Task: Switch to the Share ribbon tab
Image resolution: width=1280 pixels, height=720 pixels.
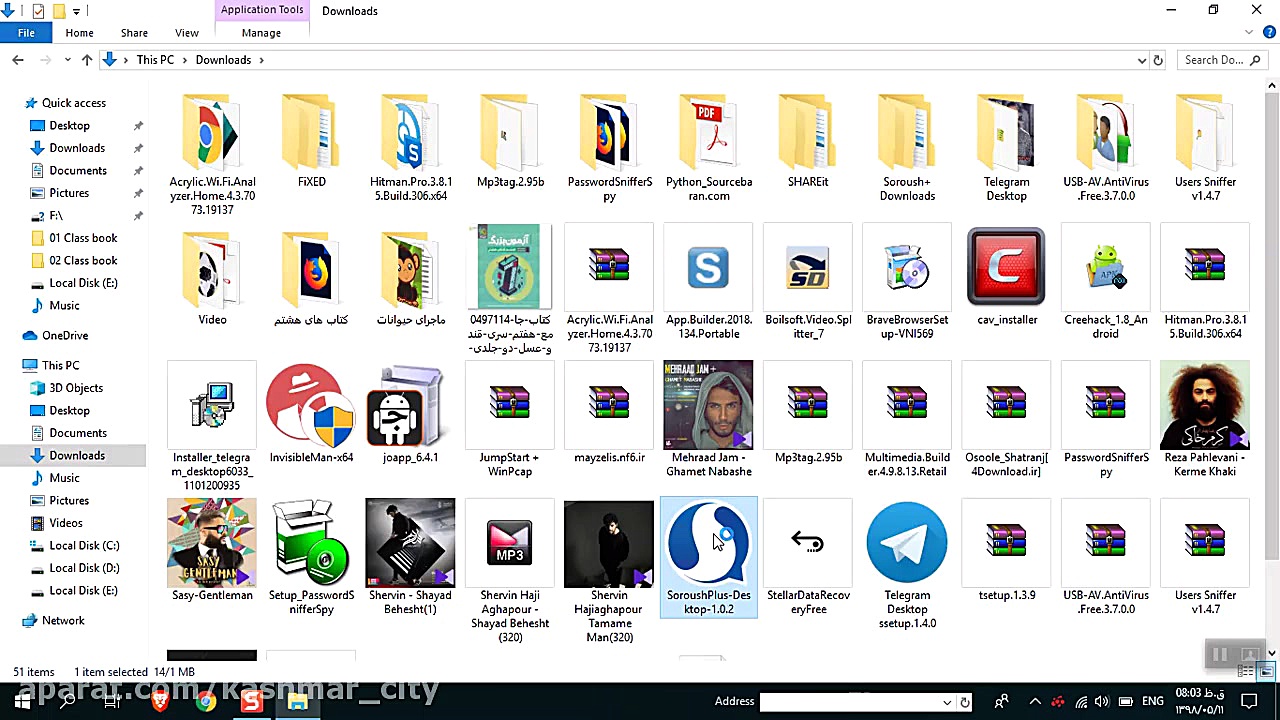Action: [134, 33]
